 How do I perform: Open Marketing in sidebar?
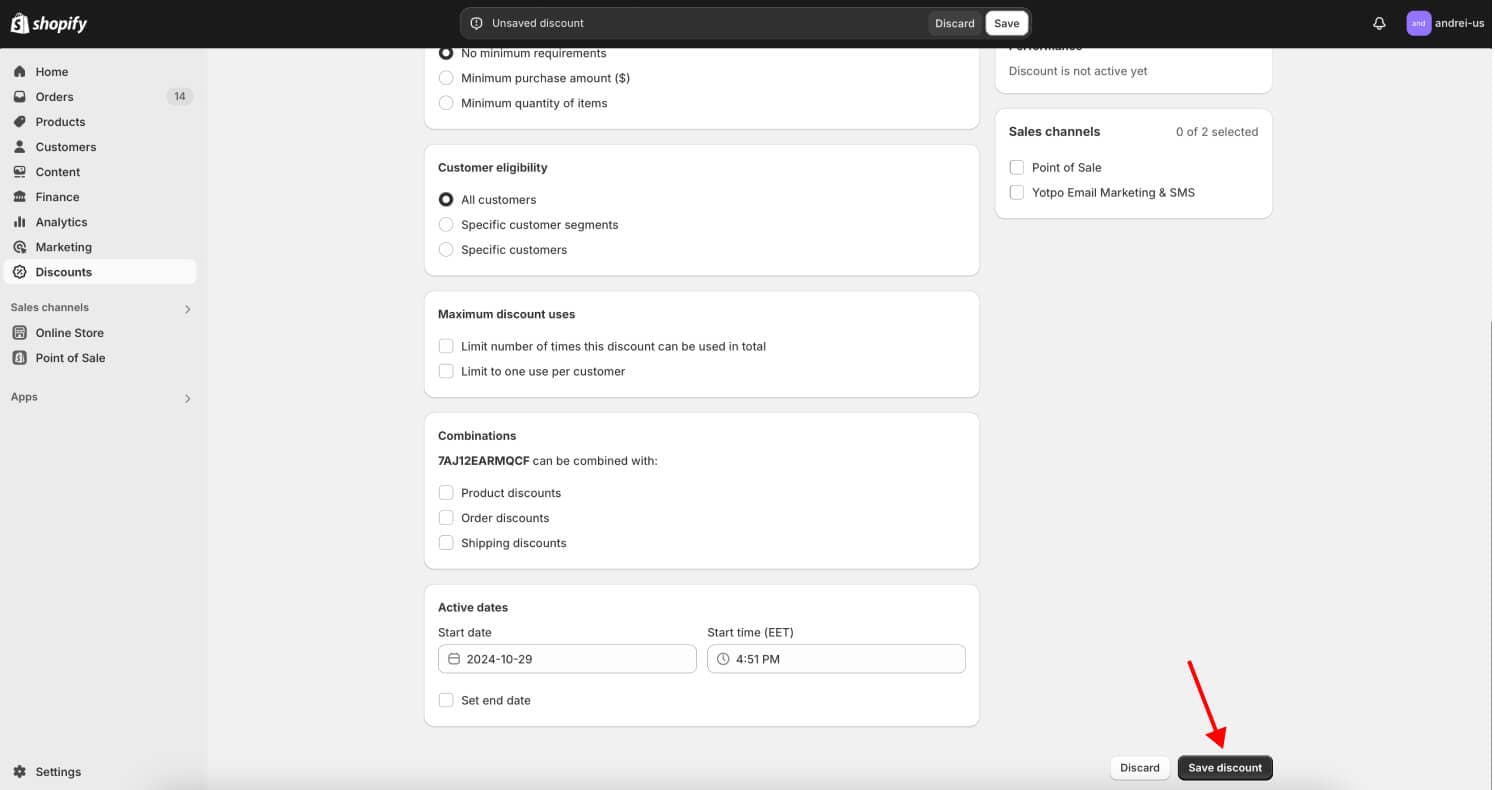(x=100, y=247)
